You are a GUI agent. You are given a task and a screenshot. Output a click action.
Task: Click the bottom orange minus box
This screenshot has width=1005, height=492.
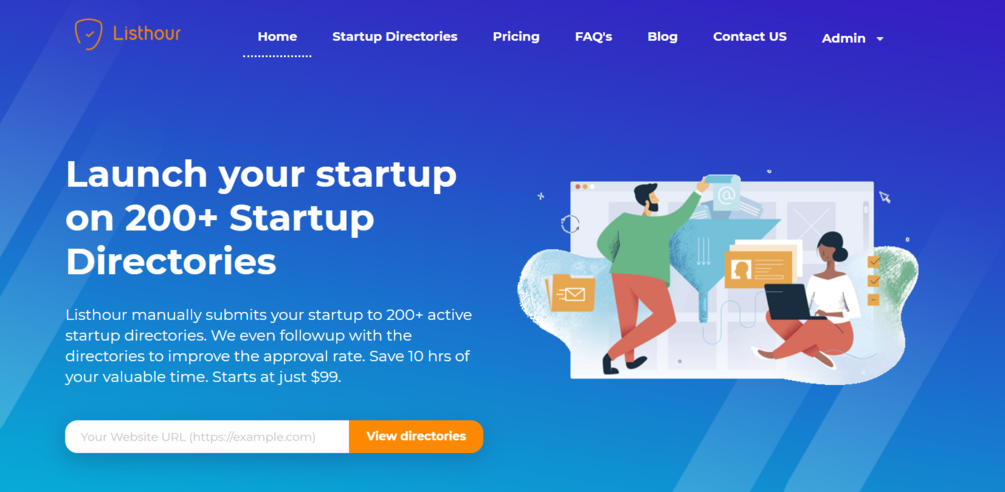pos(874,300)
